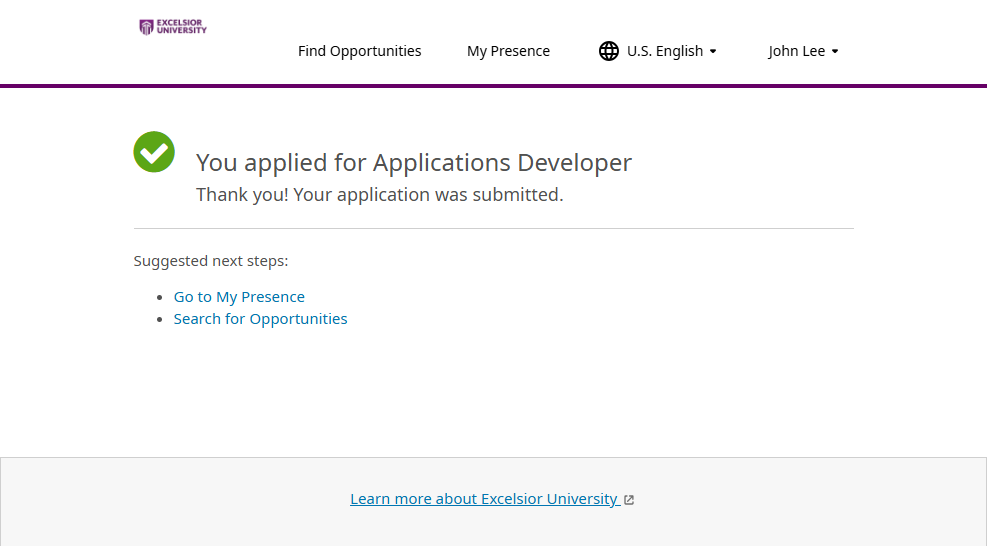Expand the caret beside John Lee
This screenshot has height=547, width=987.
pos(835,52)
